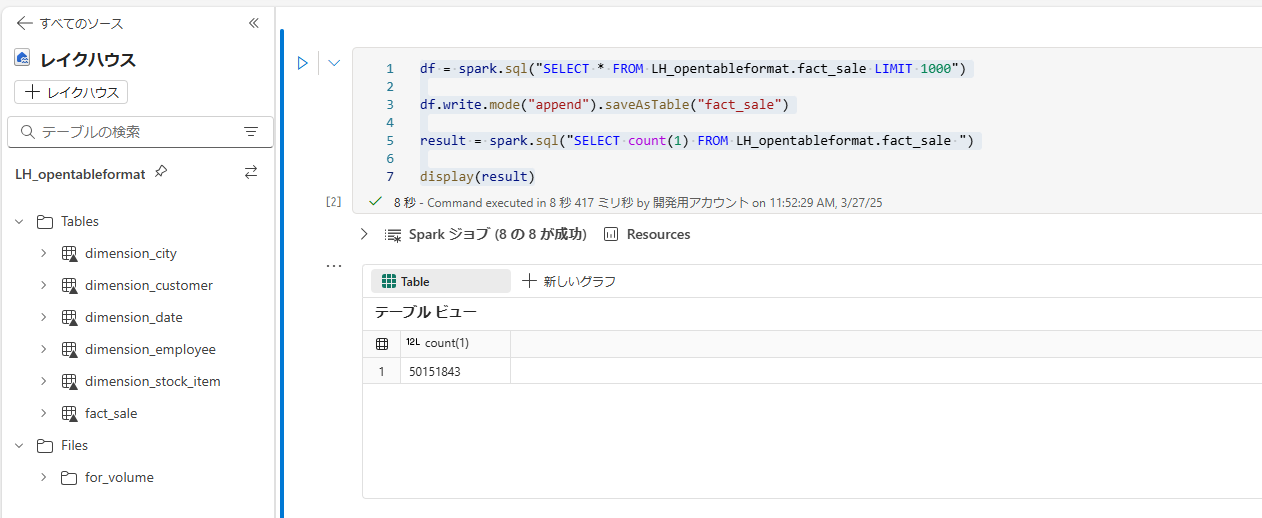Open the dimension_city table
Viewport: 1262px width, 518px height.
(x=131, y=253)
